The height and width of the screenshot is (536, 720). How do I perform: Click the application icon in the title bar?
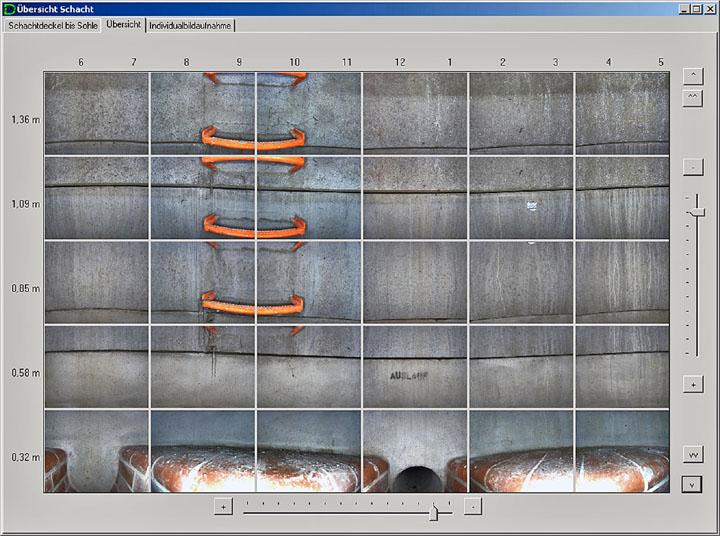(10, 8)
